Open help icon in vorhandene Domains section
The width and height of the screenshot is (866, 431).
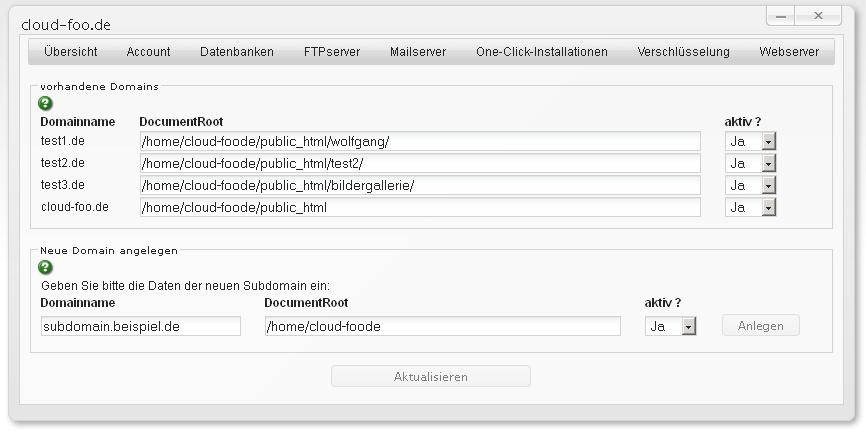45,103
